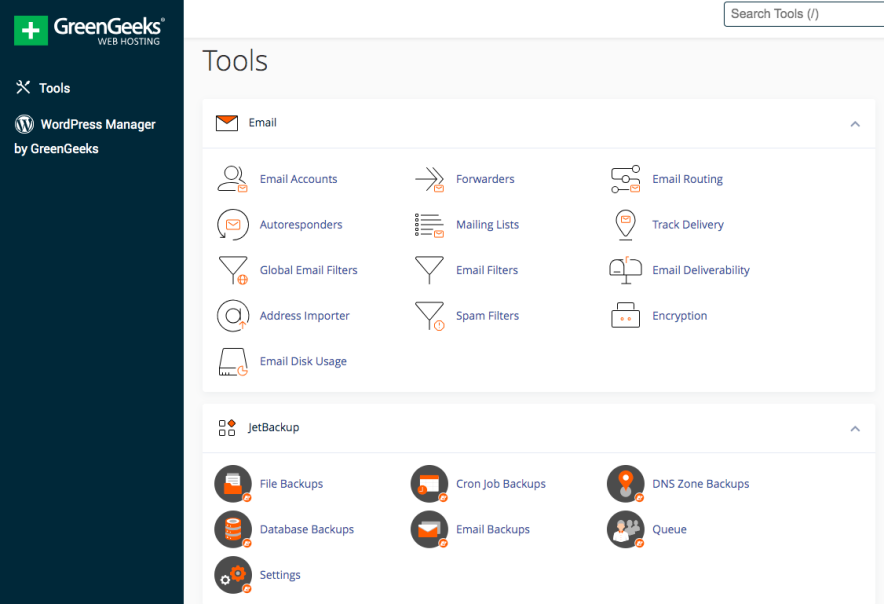Collapse the Email section chevron
This screenshot has height=604, width=884.
coord(855,123)
